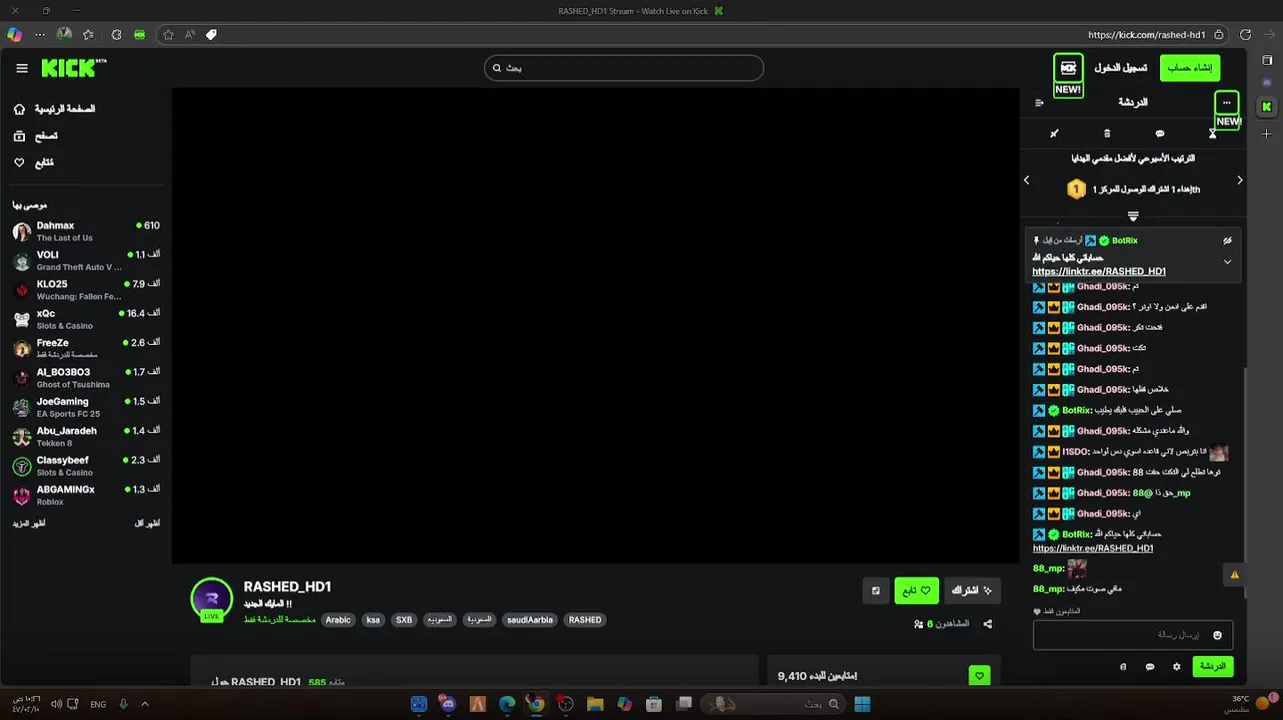Expand the pinned message chevron
The image size is (1283, 720).
point(1227,262)
